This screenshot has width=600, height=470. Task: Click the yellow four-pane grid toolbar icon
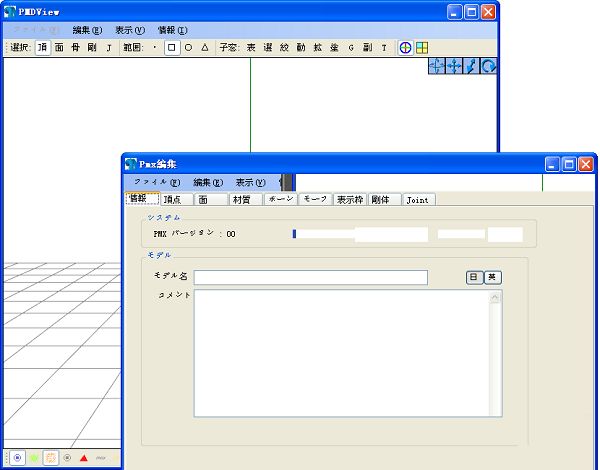point(422,48)
